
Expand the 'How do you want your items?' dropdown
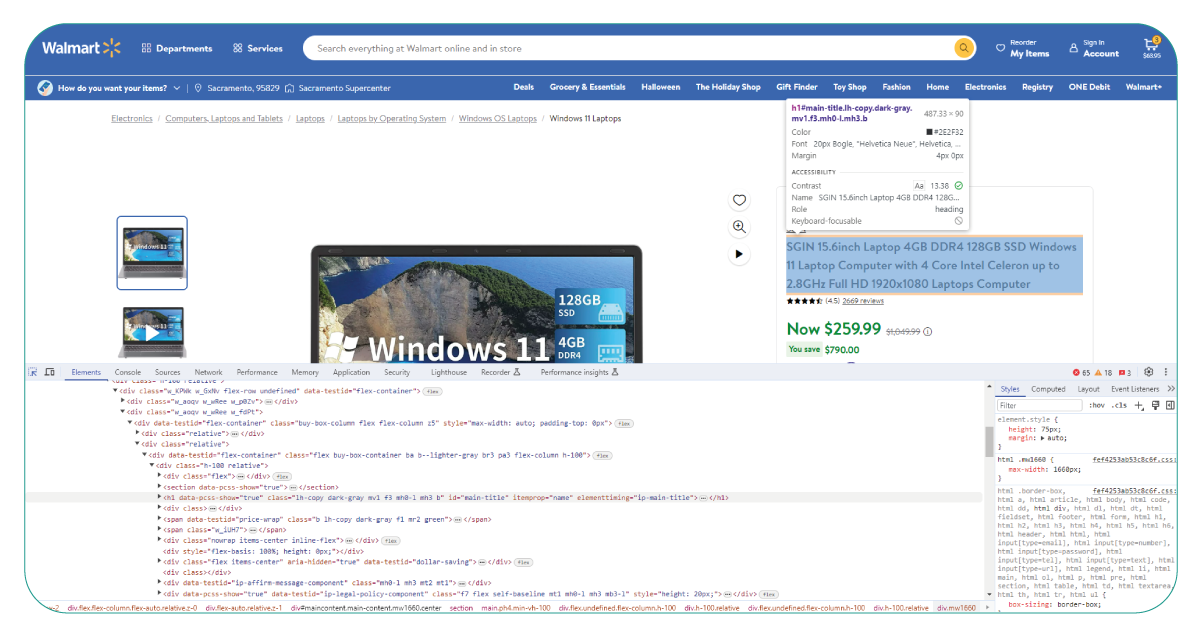[x=176, y=88]
